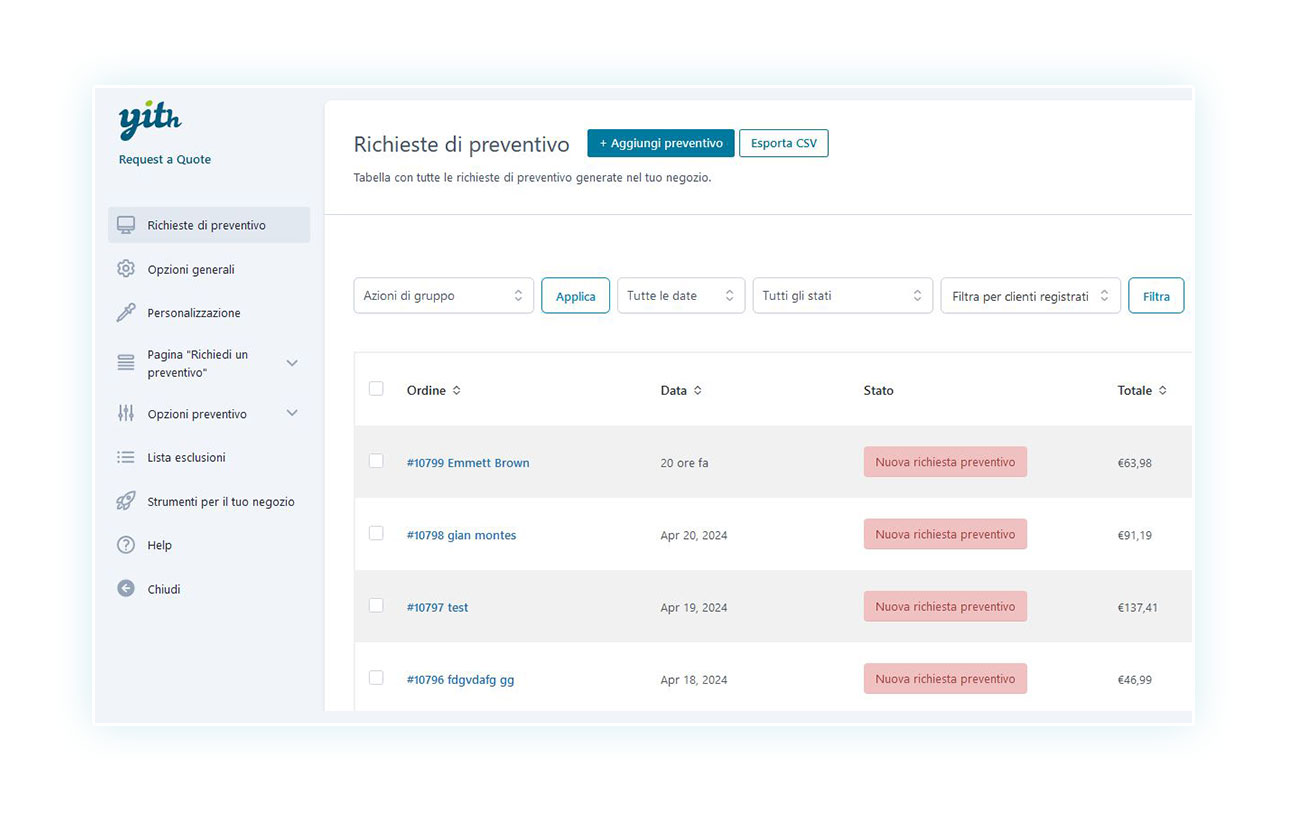Click the date cell Apr 18, 2024
This screenshot has height=813, width=1300.
point(694,679)
